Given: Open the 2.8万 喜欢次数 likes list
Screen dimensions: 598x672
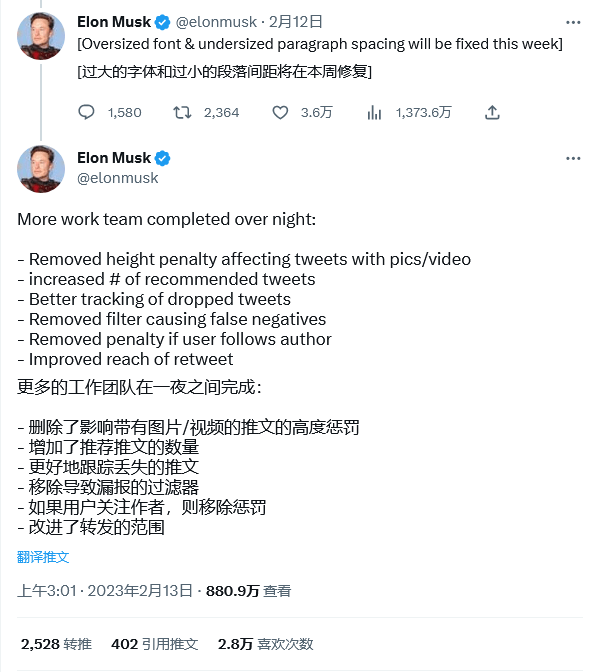Looking at the screenshot, I should pos(265,644).
